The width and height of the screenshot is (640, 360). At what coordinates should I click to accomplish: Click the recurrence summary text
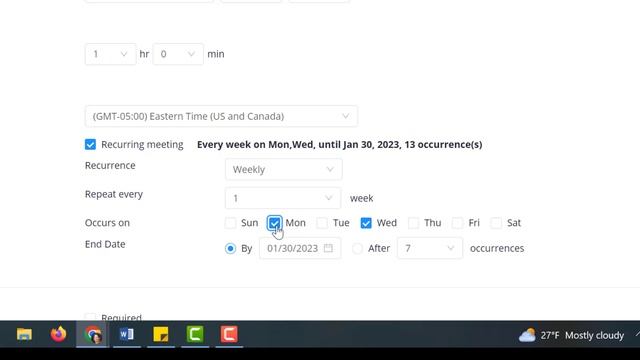click(340, 144)
